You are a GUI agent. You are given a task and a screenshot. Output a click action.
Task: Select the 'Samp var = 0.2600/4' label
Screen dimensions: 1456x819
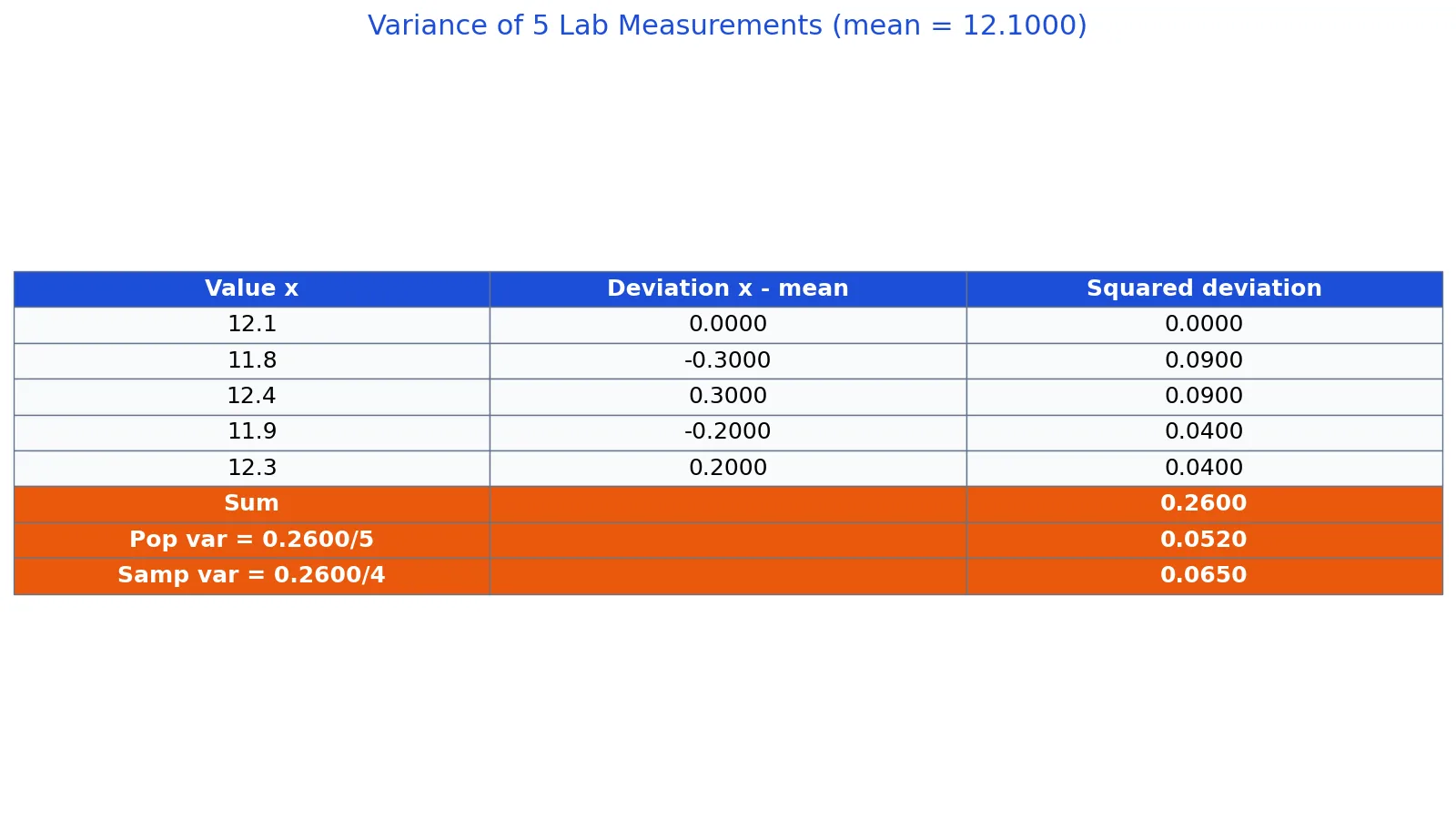click(252, 576)
